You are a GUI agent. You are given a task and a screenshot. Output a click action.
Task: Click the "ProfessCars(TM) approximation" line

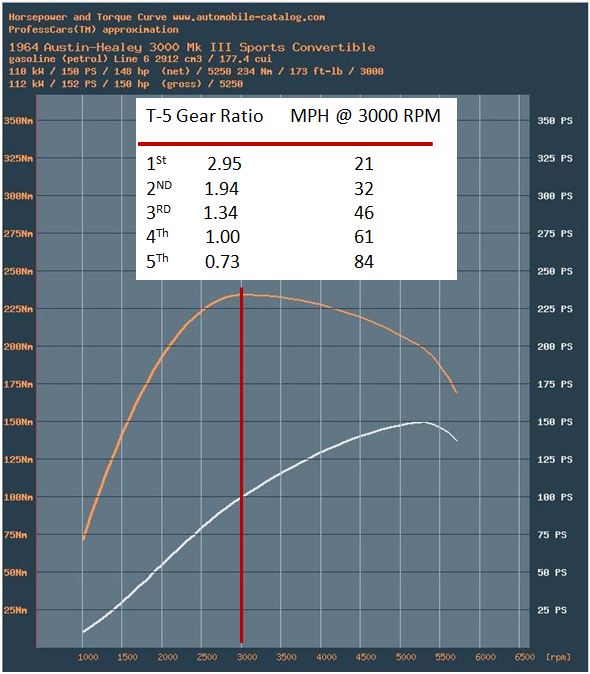pyautogui.click(x=93, y=30)
